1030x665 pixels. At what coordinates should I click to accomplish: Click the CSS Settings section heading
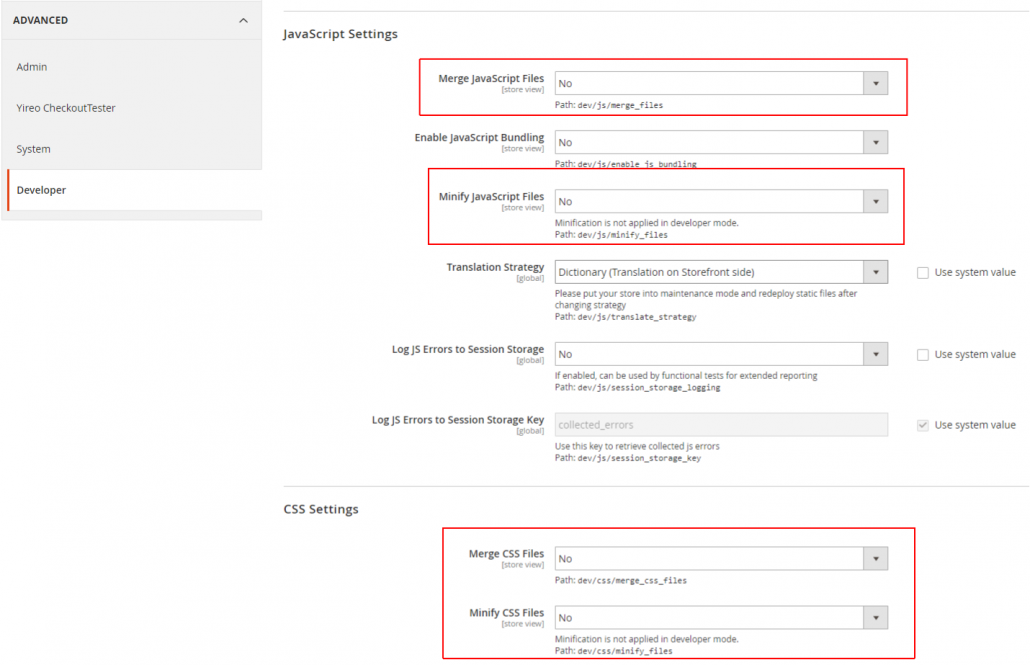[x=320, y=509]
